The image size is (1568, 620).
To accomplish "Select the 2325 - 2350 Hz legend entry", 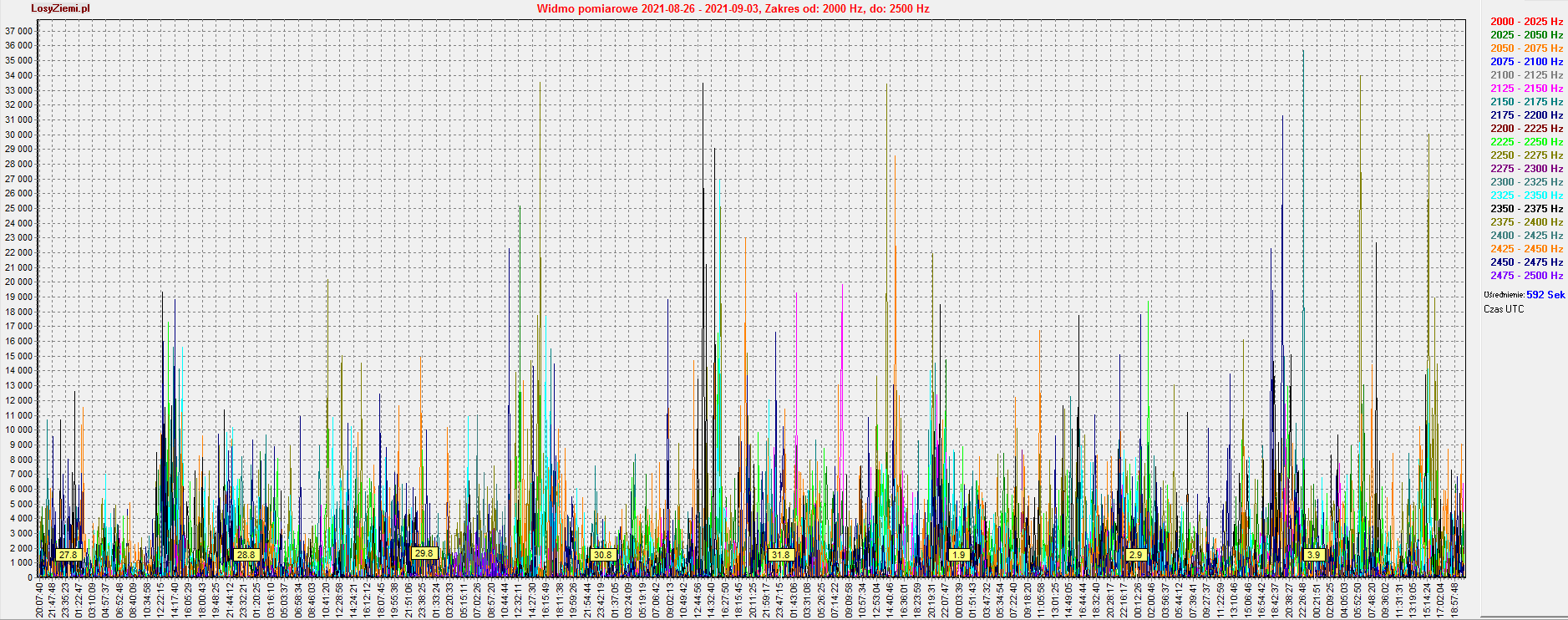I will pyautogui.click(x=1526, y=196).
